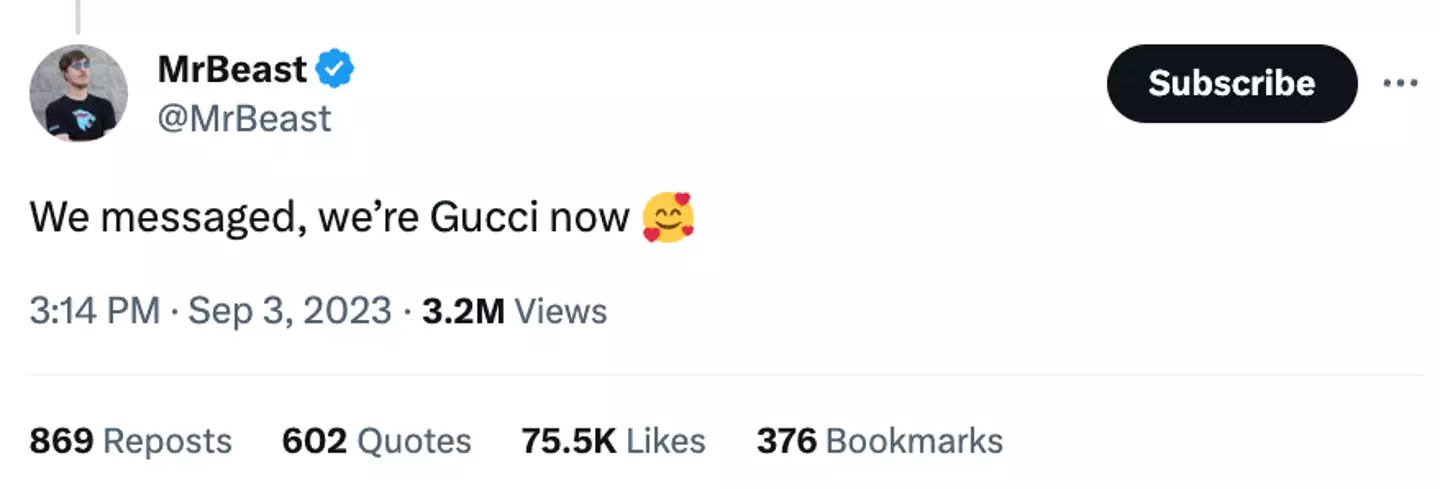Click the MrBeast display name
Image resolution: width=1440 pixels, height=489 pixels.
point(232,71)
